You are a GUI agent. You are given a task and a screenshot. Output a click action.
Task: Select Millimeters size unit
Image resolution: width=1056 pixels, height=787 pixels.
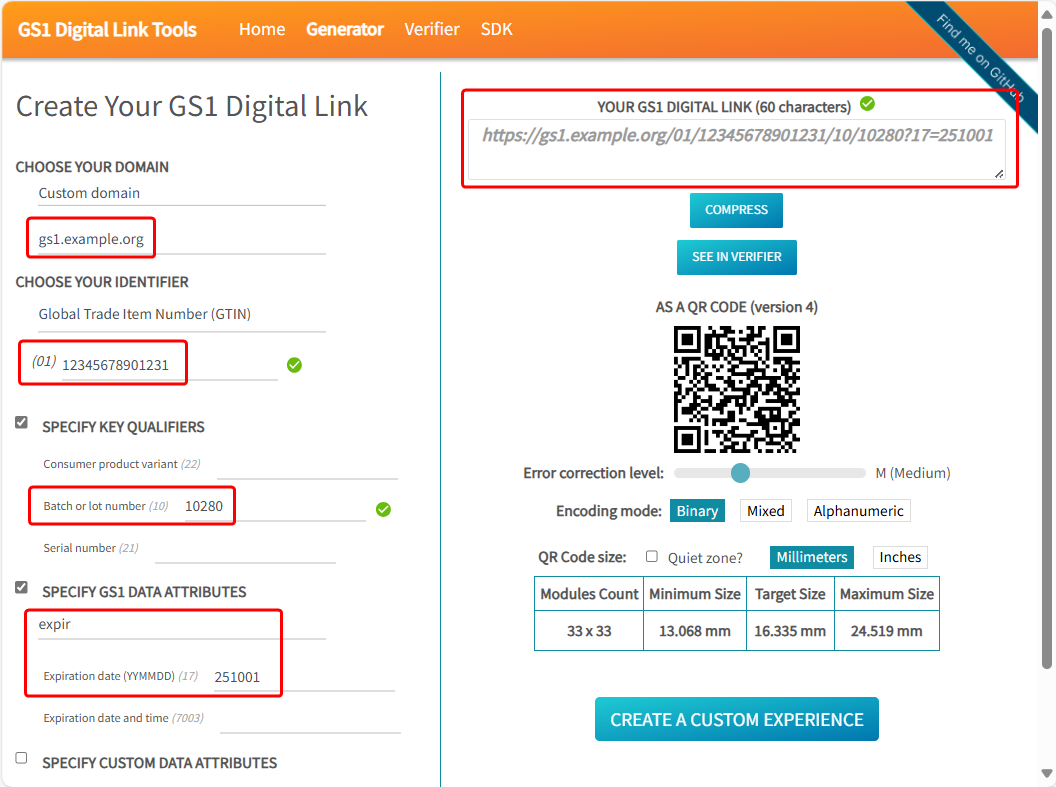coord(812,557)
